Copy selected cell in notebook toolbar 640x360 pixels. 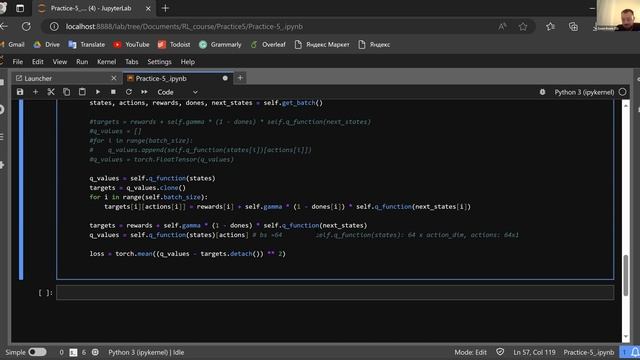pyautogui.click(x=66, y=92)
